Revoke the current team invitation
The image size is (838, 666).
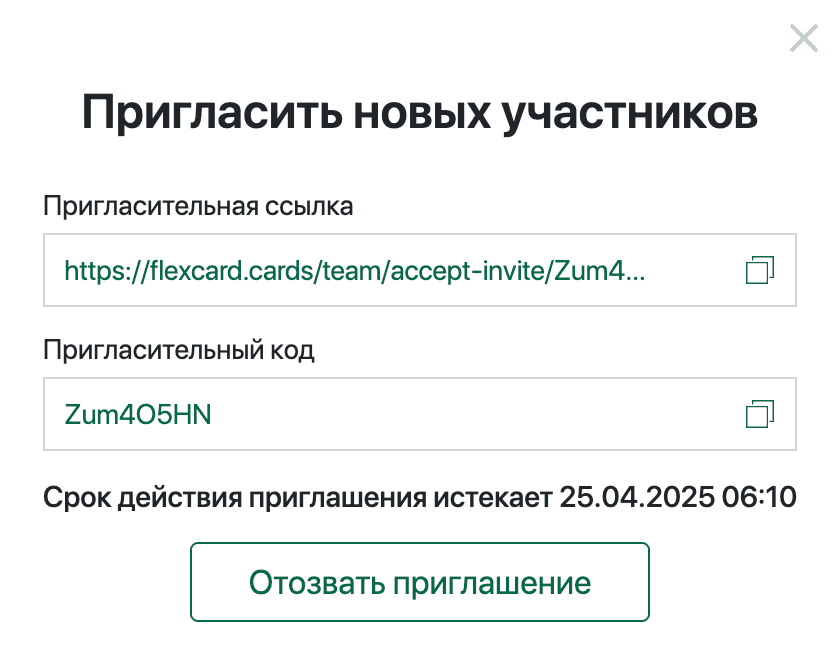(420, 582)
